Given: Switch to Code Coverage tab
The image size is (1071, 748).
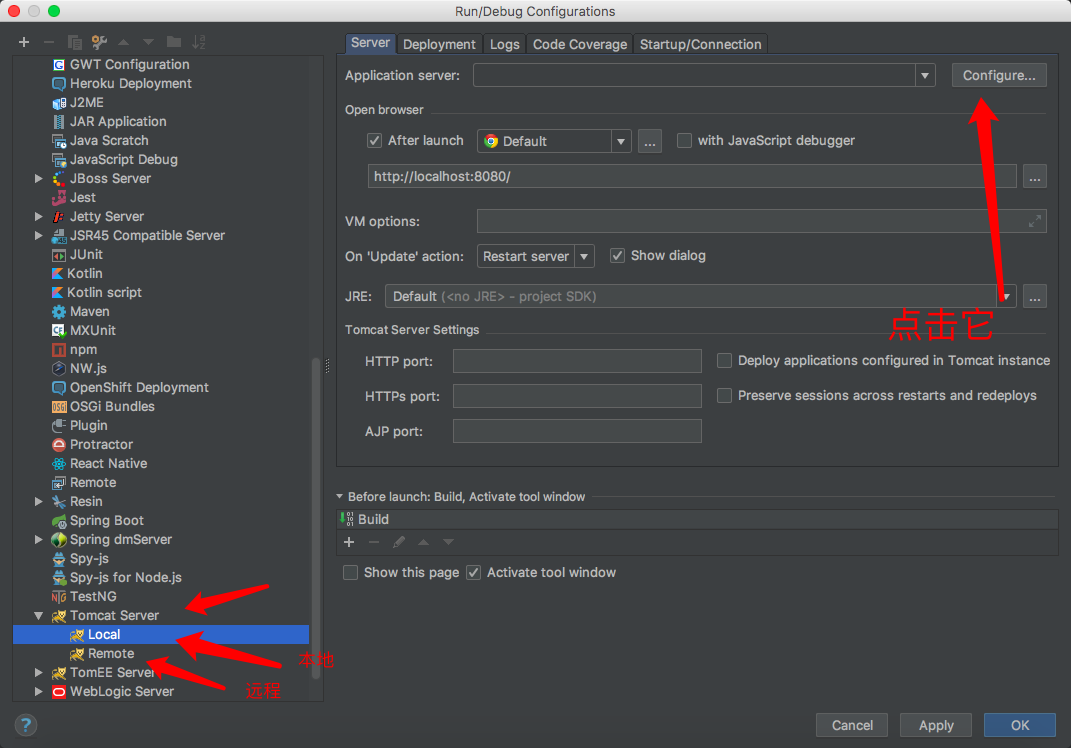Looking at the screenshot, I should click(x=580, y=44).
